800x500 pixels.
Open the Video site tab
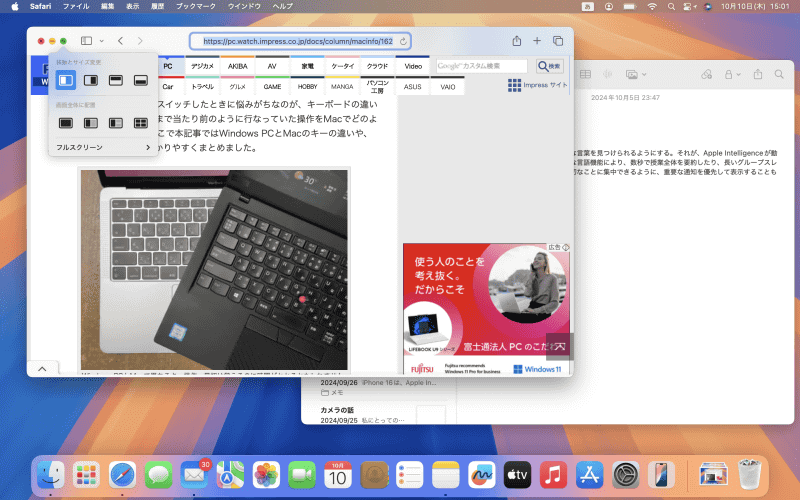click(413, 66)
